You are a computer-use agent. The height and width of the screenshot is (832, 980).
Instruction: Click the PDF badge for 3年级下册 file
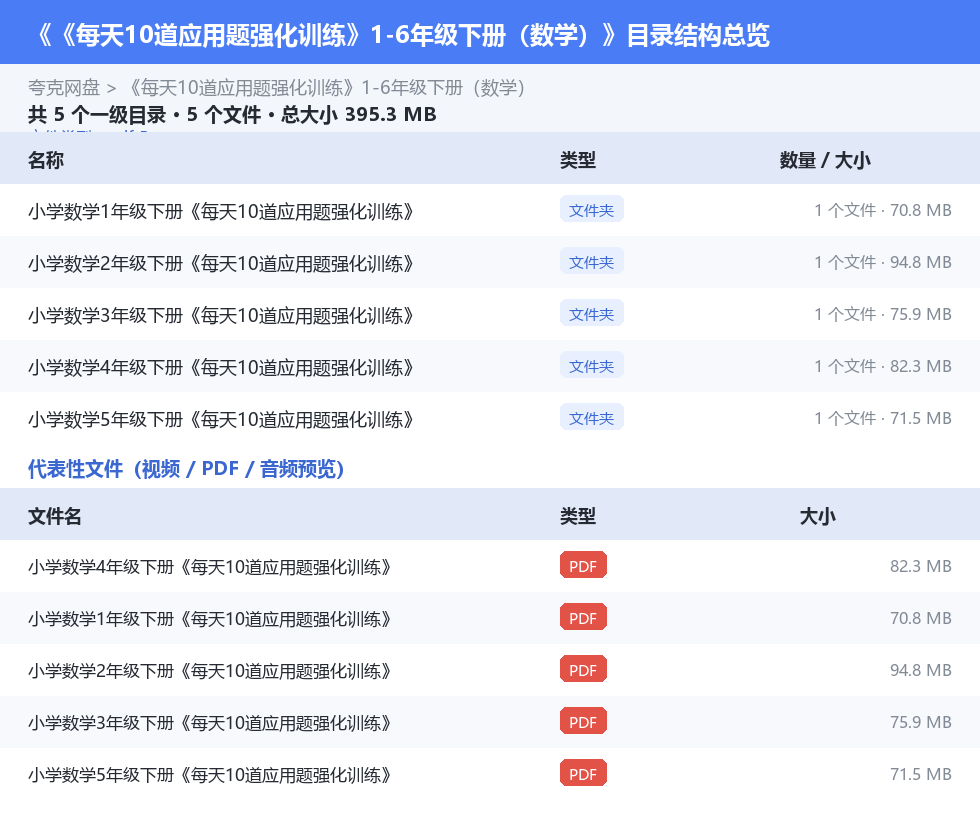coord(583,721)
